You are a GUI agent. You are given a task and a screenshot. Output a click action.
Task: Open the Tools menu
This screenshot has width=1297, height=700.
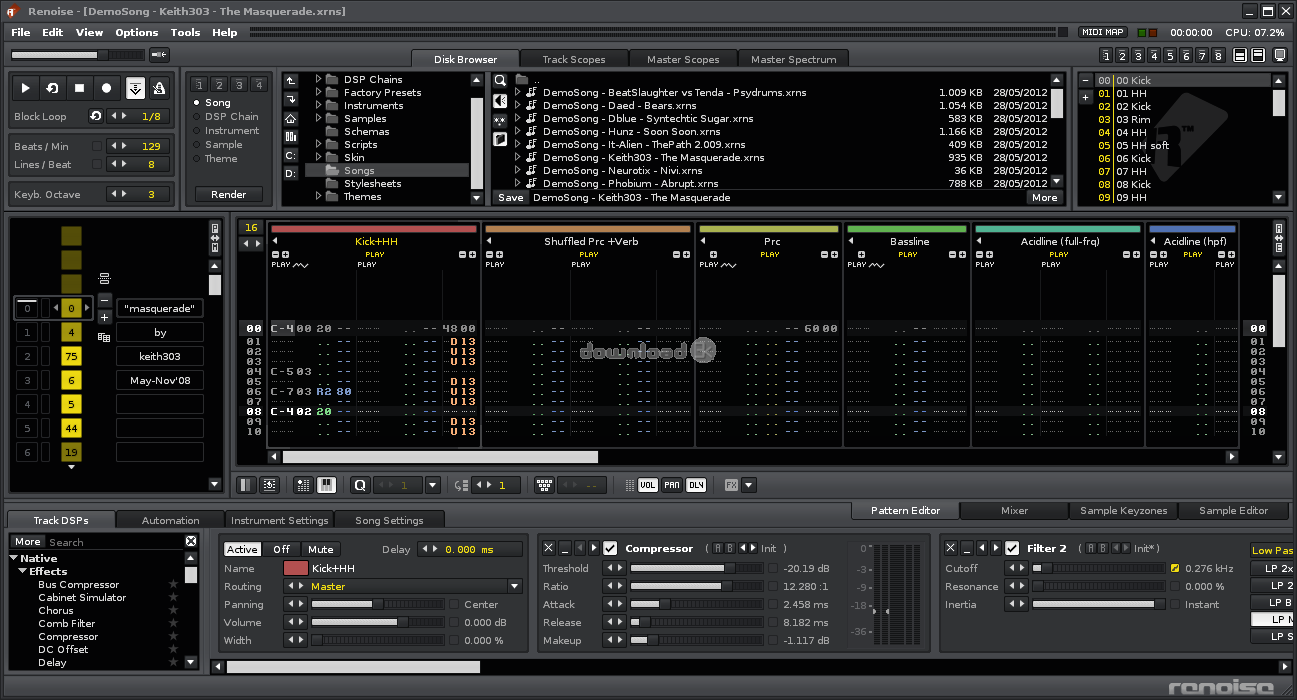coord(185,32)
